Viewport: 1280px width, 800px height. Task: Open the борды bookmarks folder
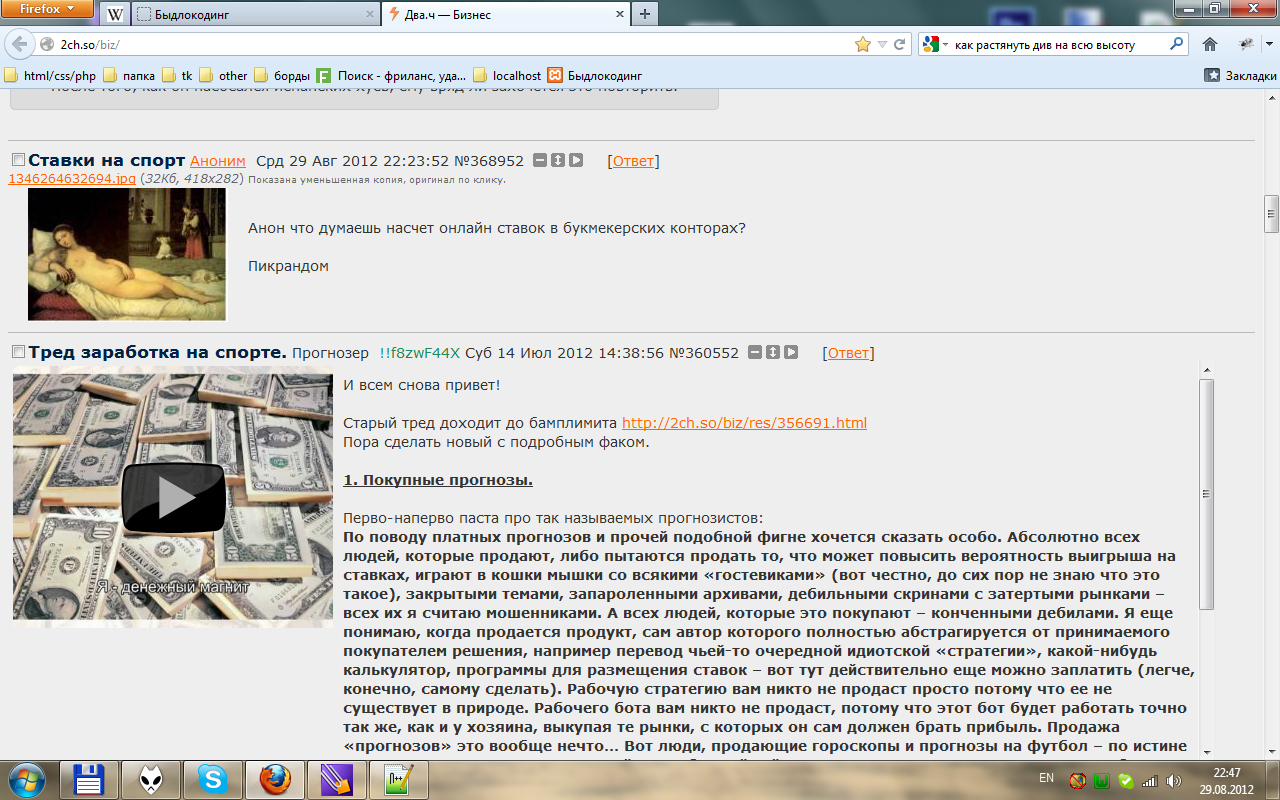point(282,75)
